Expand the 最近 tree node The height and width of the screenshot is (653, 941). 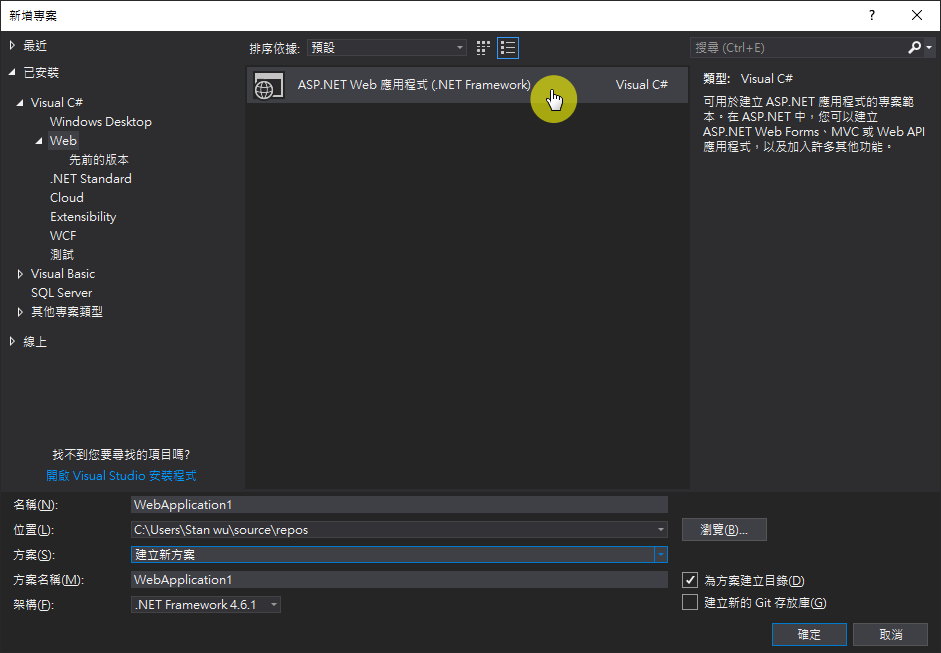point(12,46)
